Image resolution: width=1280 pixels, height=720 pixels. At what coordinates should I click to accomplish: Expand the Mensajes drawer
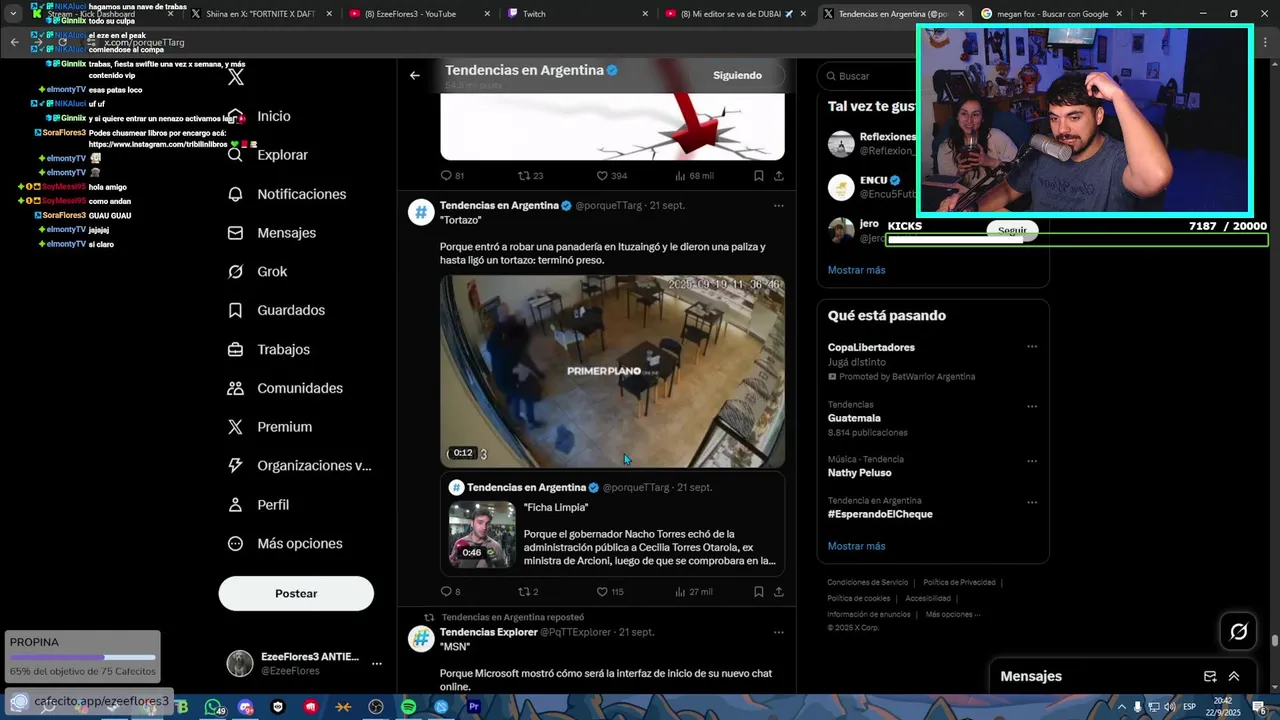[1234, 677]
